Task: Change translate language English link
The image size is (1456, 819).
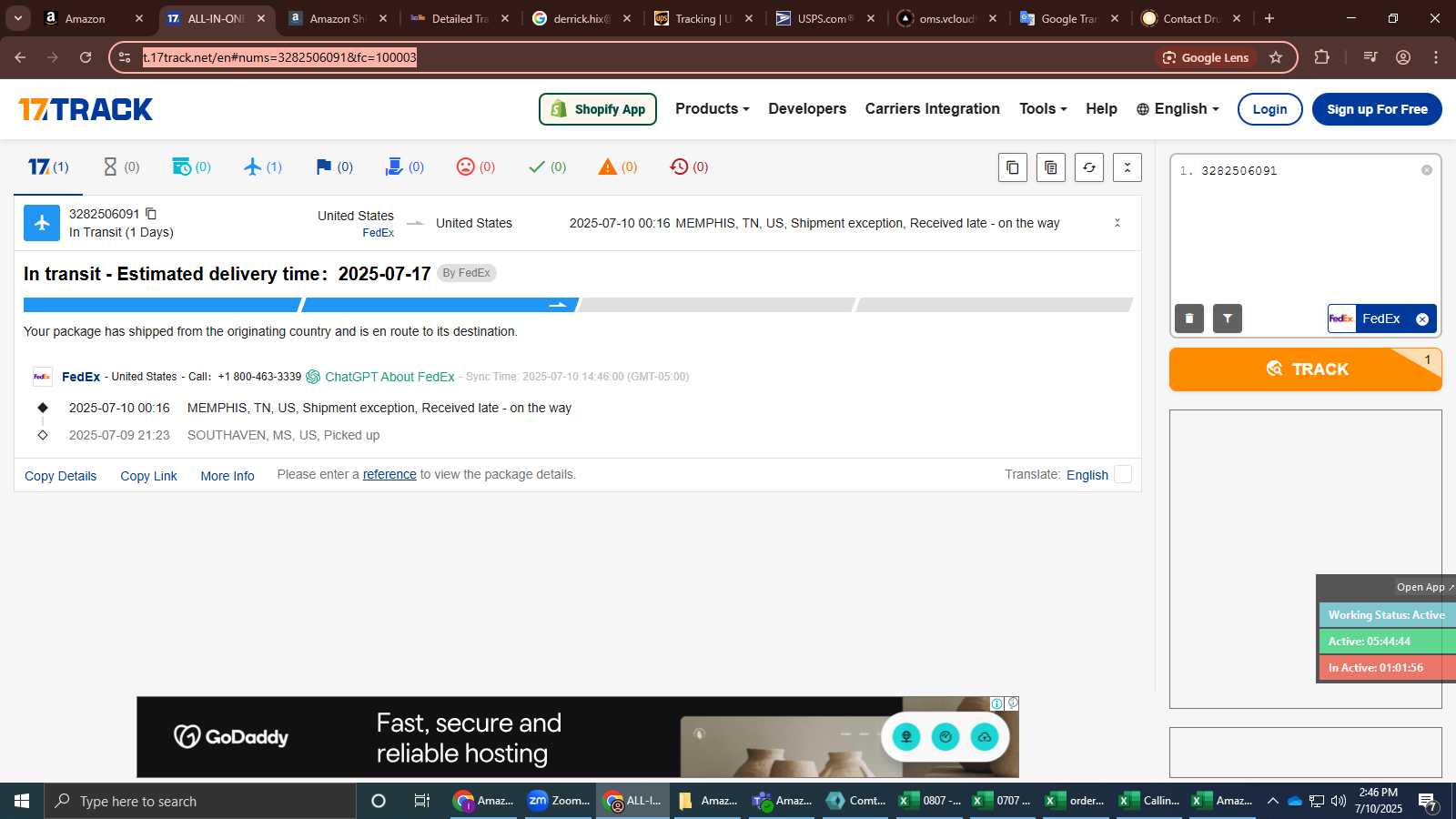Action: coord(1087,475)
